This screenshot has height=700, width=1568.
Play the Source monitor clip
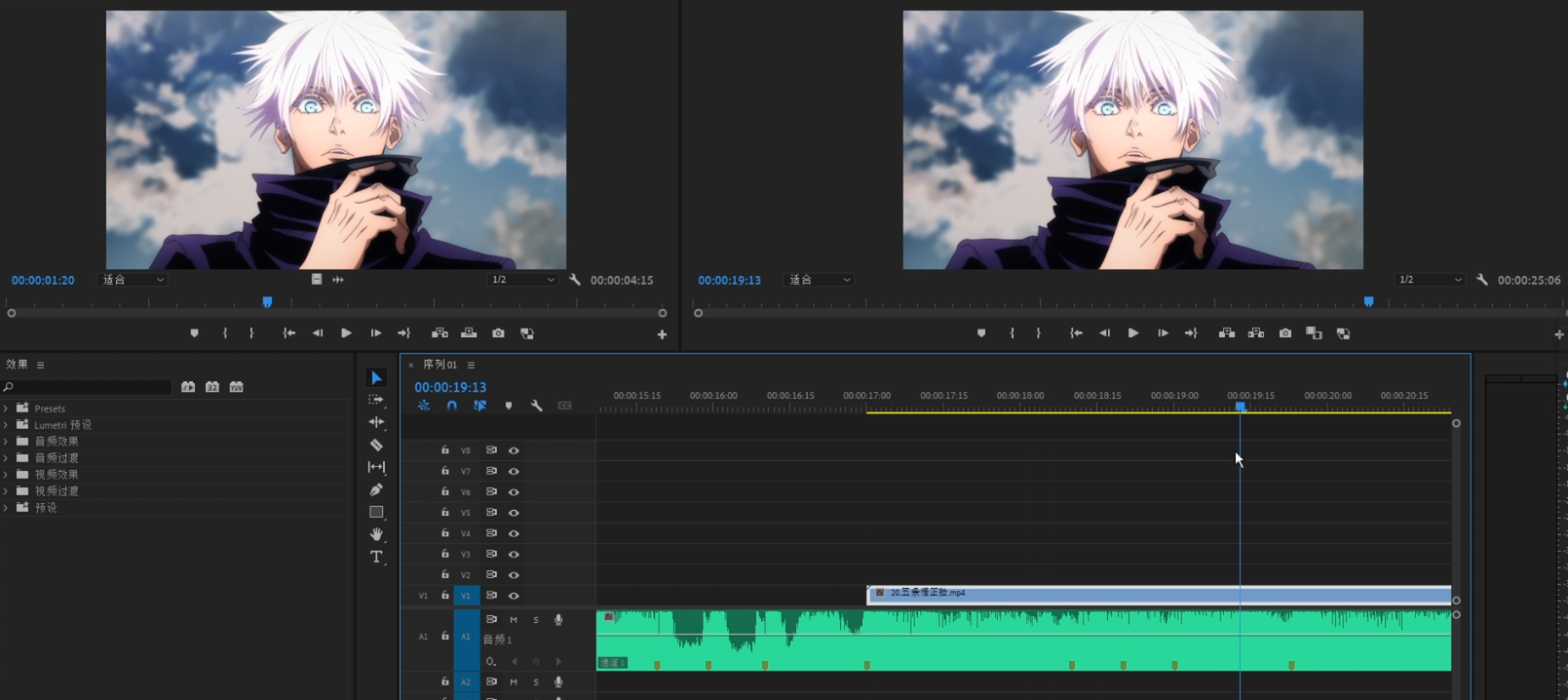pos(346,333)
